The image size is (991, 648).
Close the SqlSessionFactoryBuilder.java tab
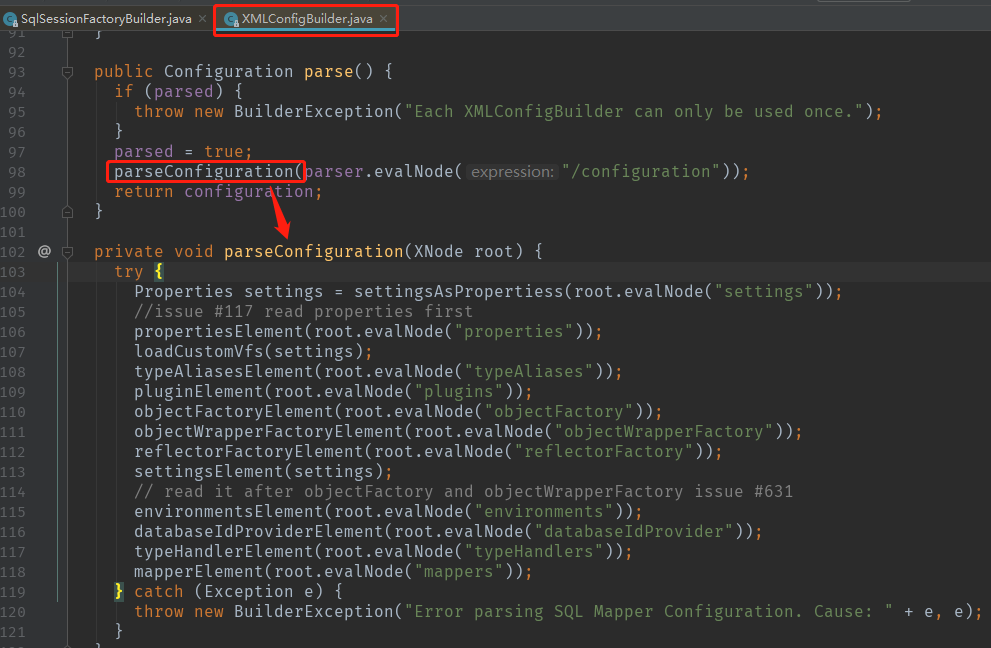pos(202,19)
